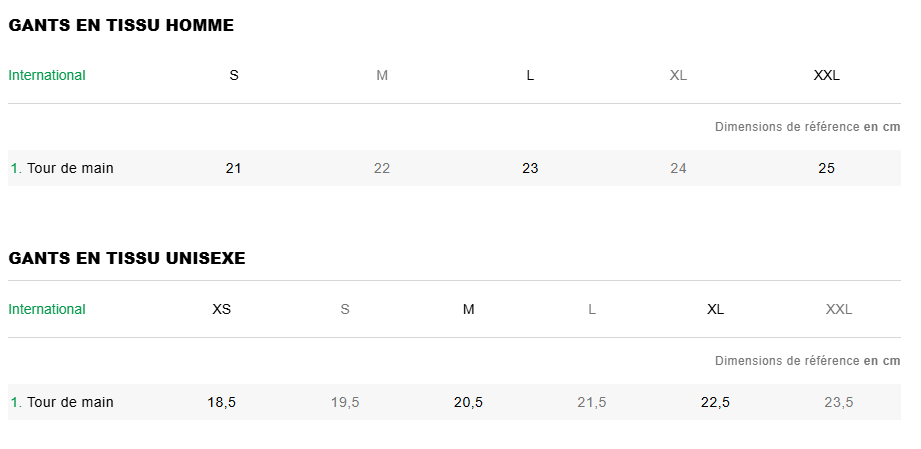Image resolution: width=921 pixels, height=449 pixels.
Task: Click the 24 cm hand measurement
Action: 678,168
